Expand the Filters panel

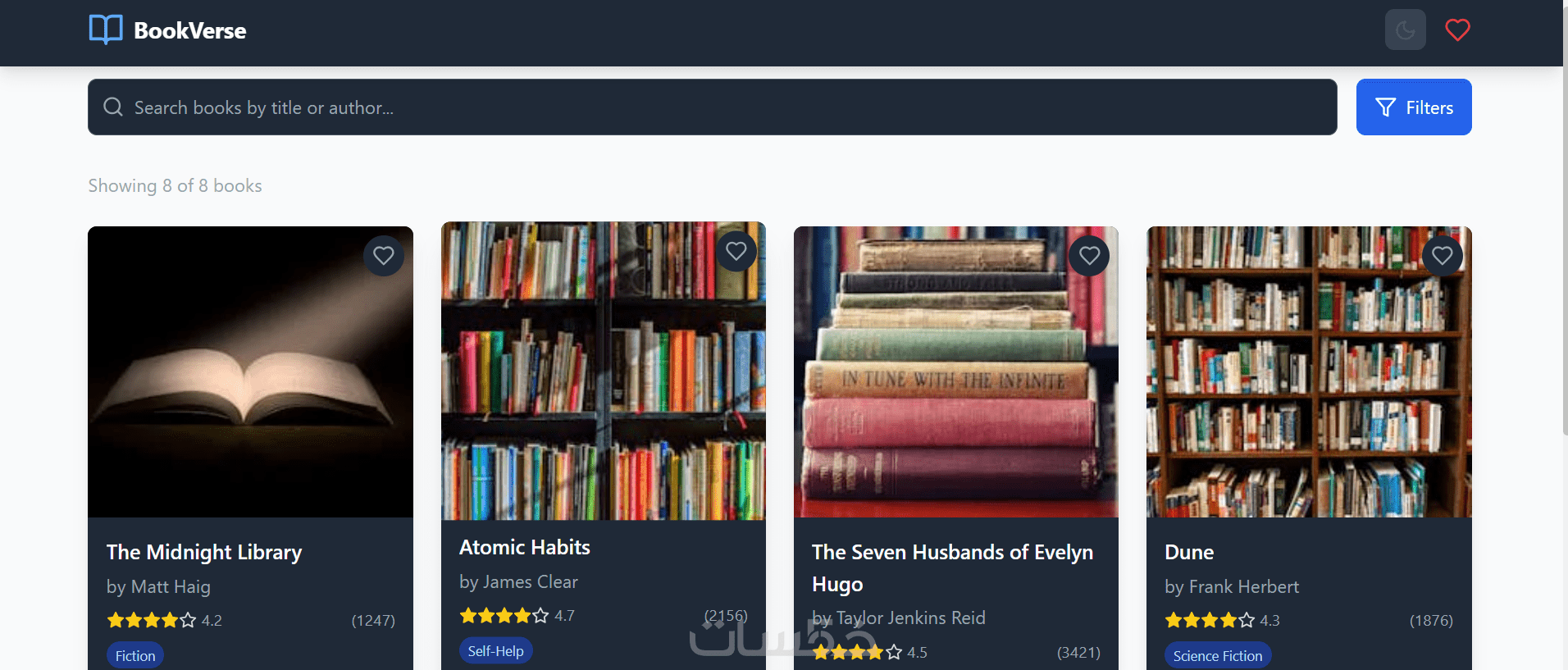pos(1414,107)
